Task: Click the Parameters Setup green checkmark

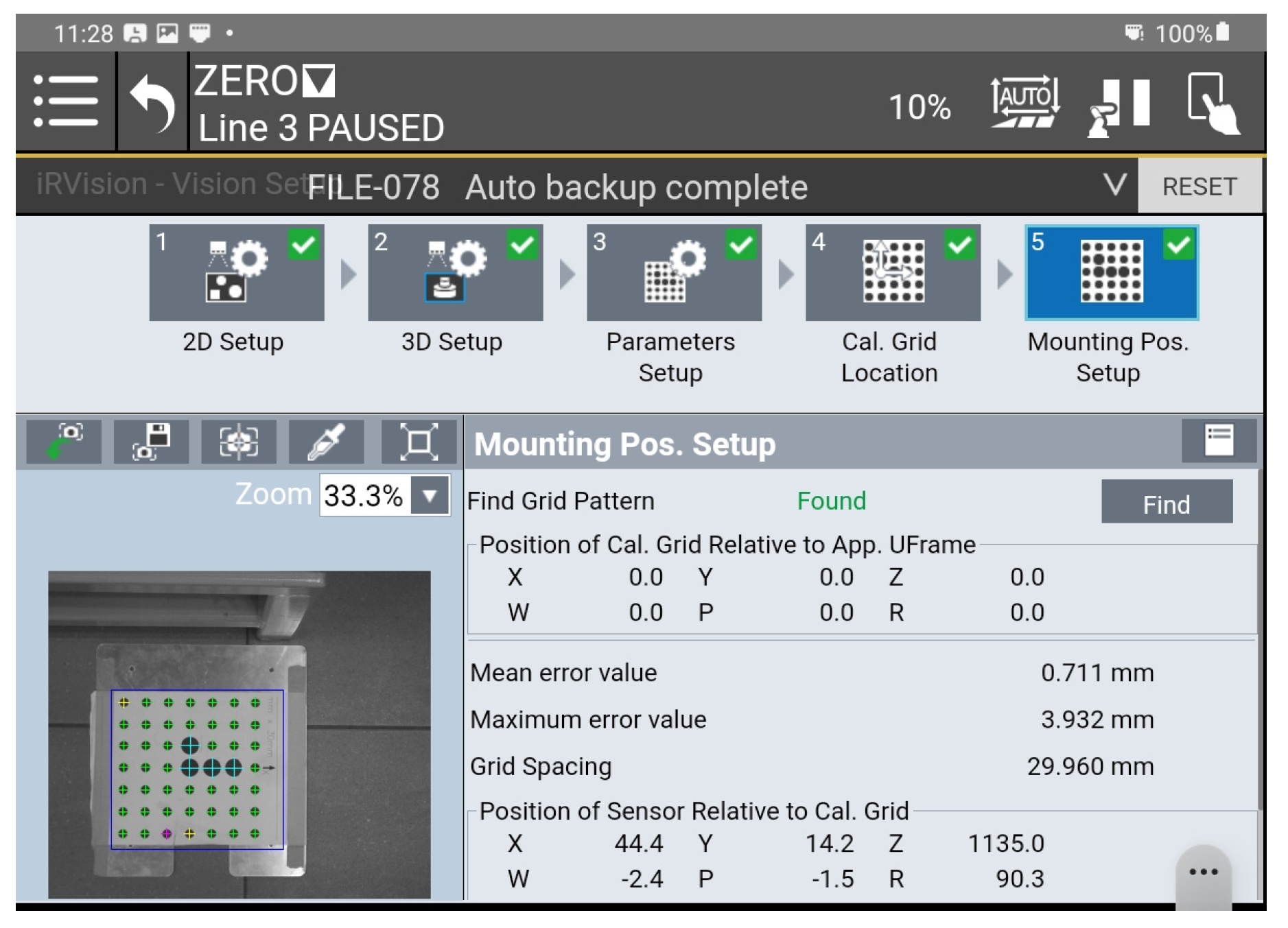Action: (x=741, y=245)
